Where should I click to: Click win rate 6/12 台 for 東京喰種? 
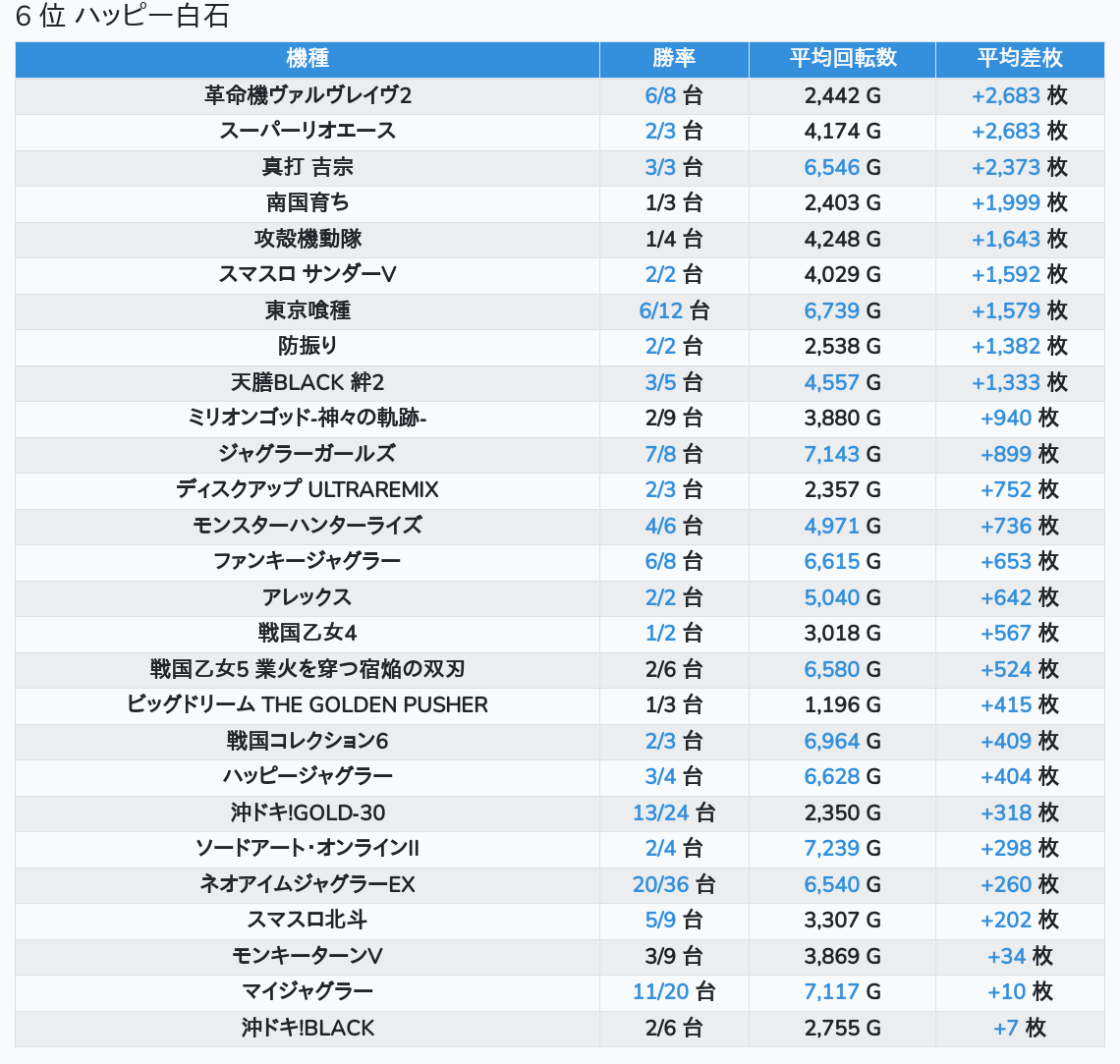pos(674,310)
